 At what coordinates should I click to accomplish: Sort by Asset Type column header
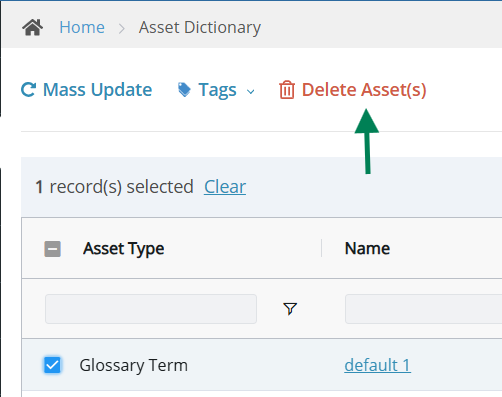point(124,249)
